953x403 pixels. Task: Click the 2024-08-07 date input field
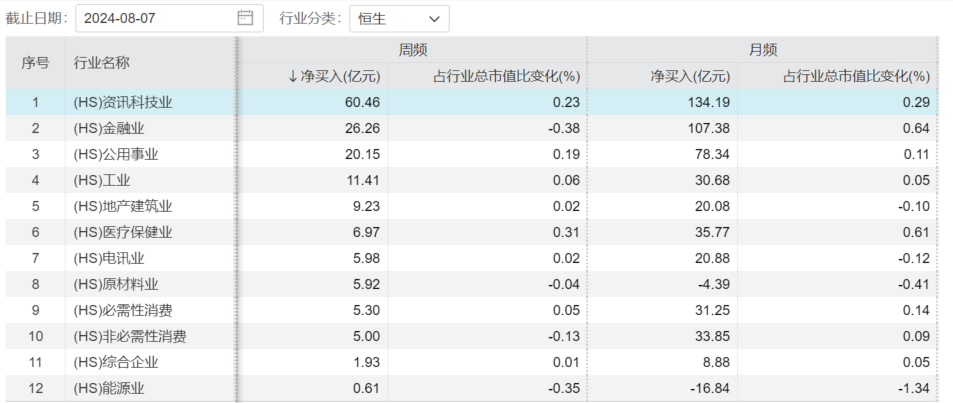[x=160, y=18]
